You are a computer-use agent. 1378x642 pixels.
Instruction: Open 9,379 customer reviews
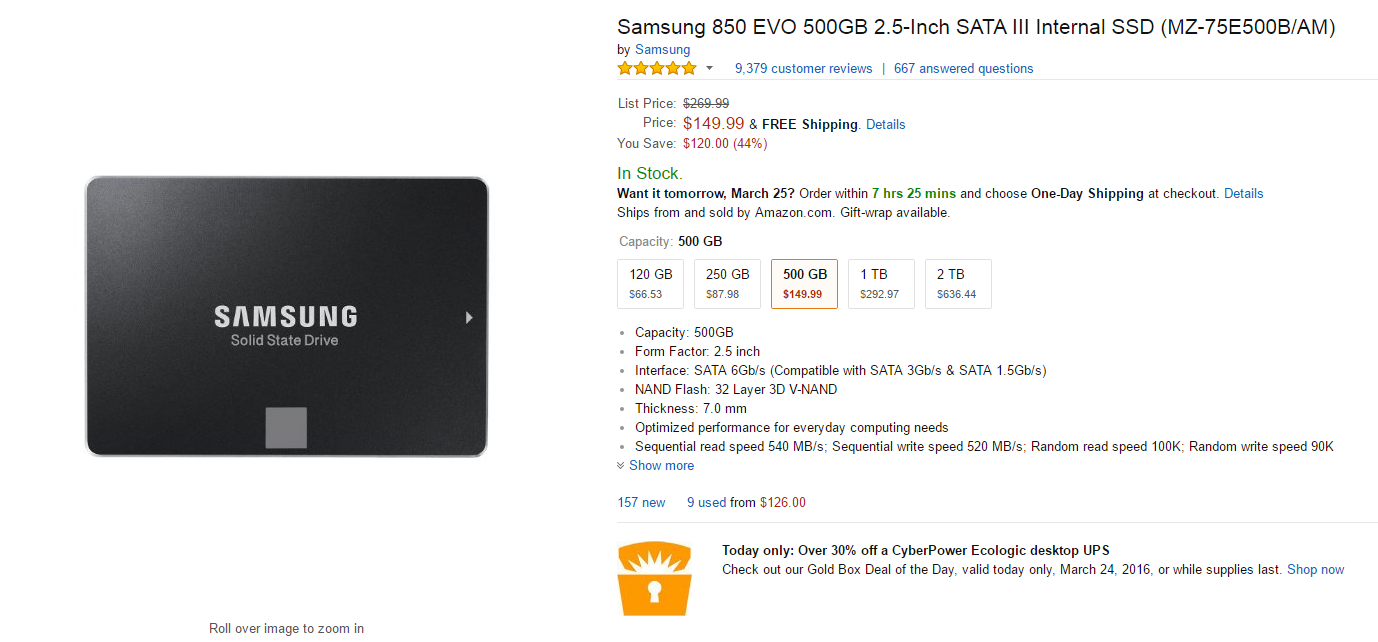803,69
